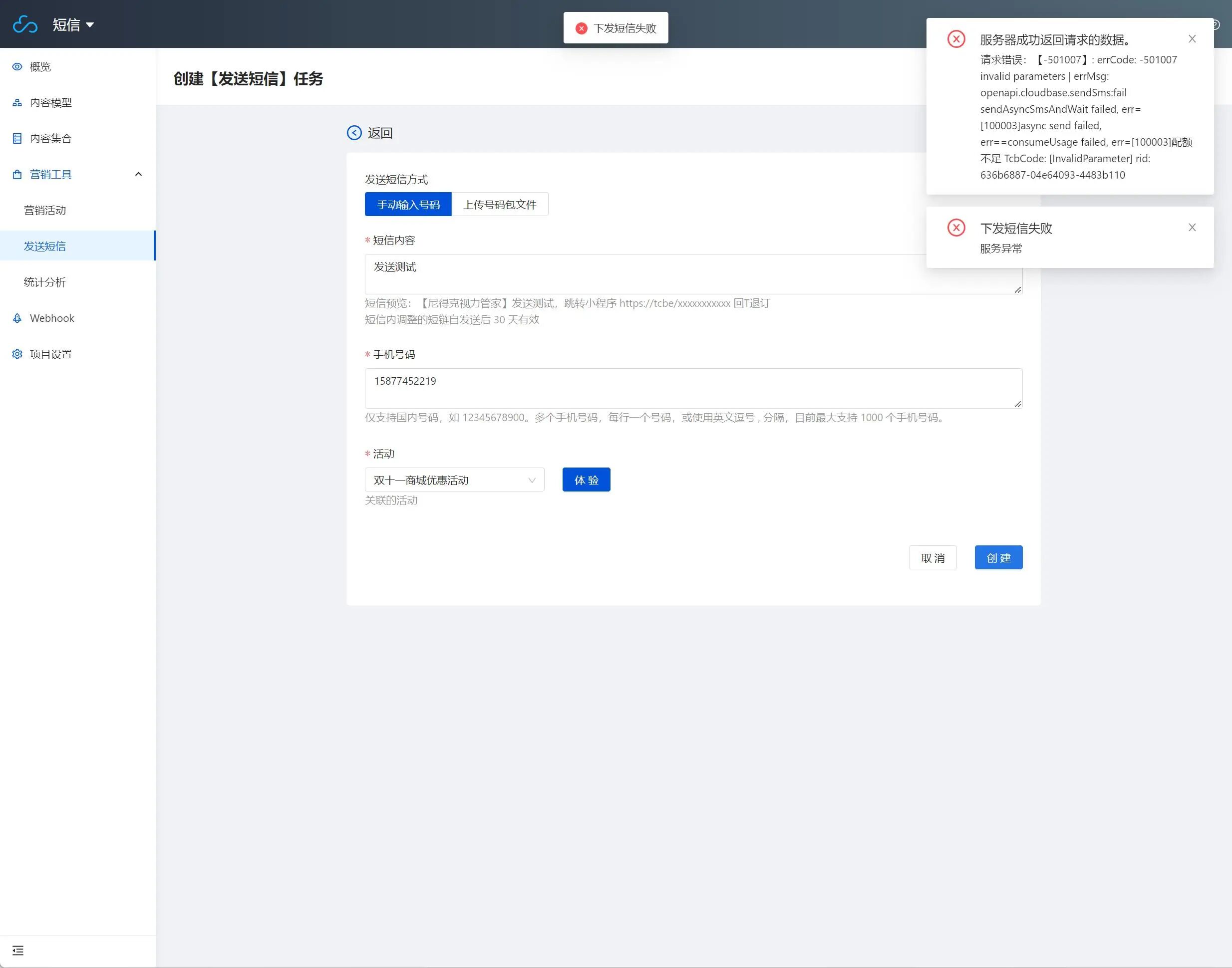Click the 内容模型 sidebar icon
The width and height of the screenshot is (1232, 968).
click(17, 103)
